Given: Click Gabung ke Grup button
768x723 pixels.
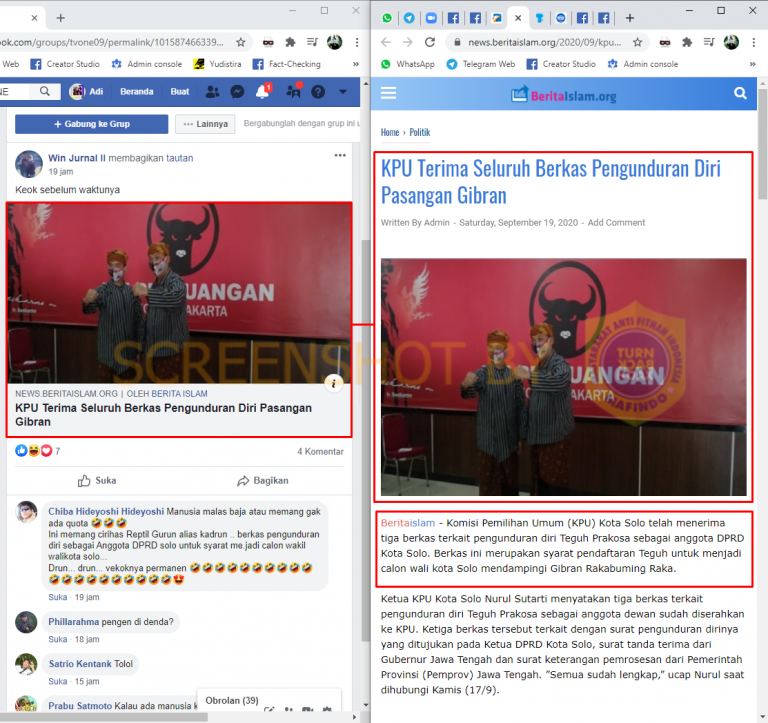Looking at the screenshot, I should [92, 124].
